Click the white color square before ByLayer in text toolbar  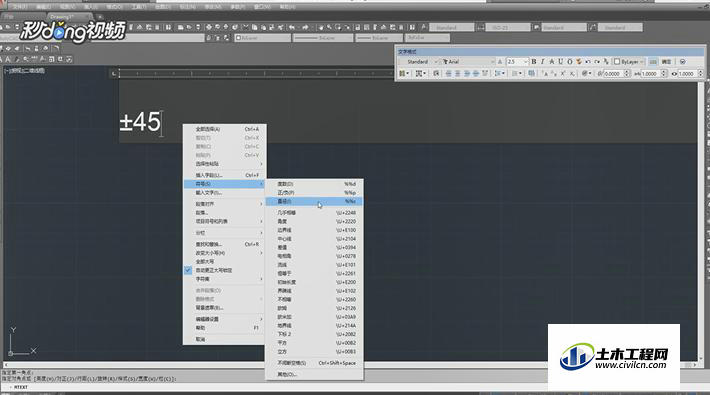pyautogui.click(x=617, y=62)
